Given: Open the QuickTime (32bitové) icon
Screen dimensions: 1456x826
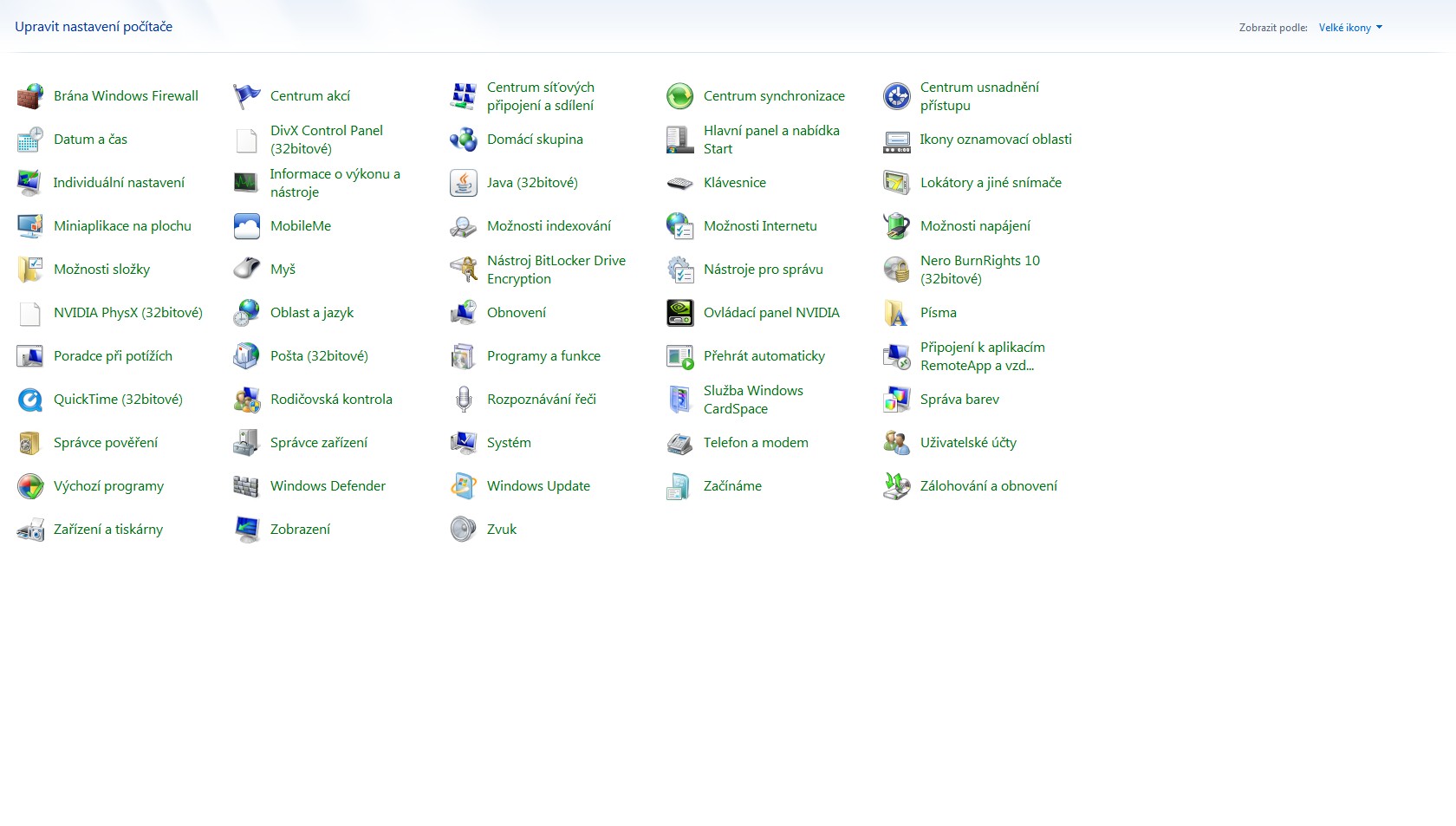Looking at the screenshot, I should [30, 400].
